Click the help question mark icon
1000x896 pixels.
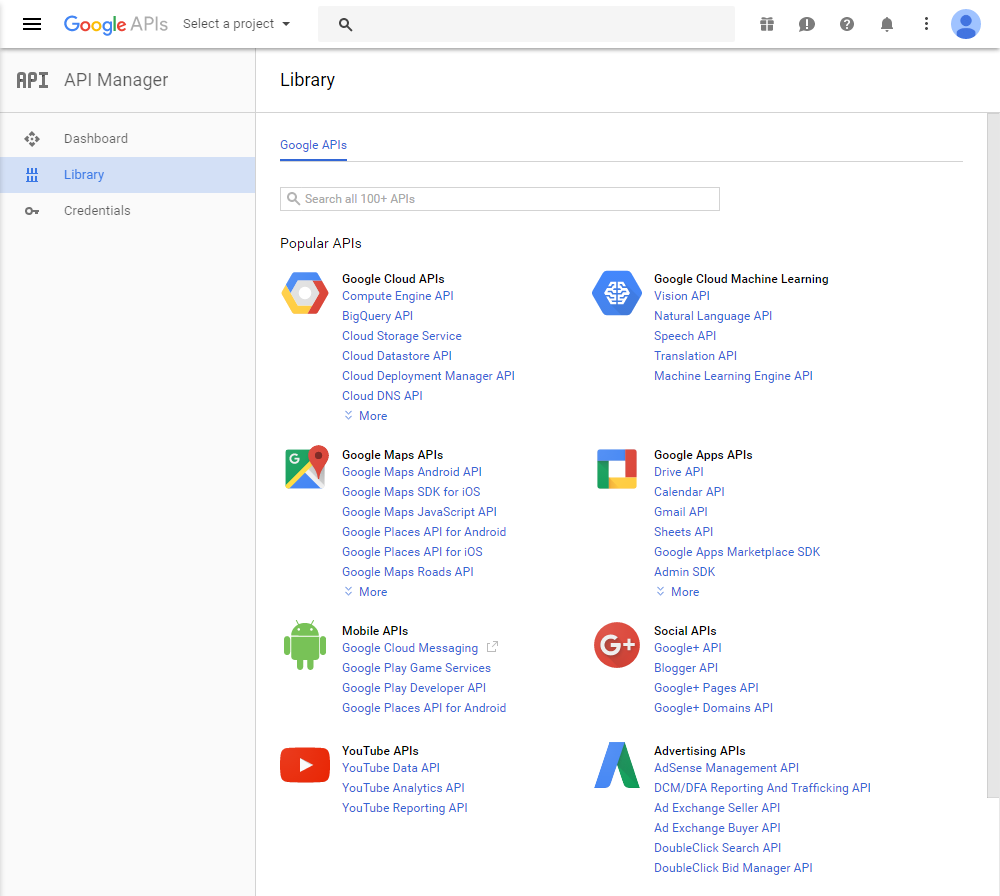(847, 24)
